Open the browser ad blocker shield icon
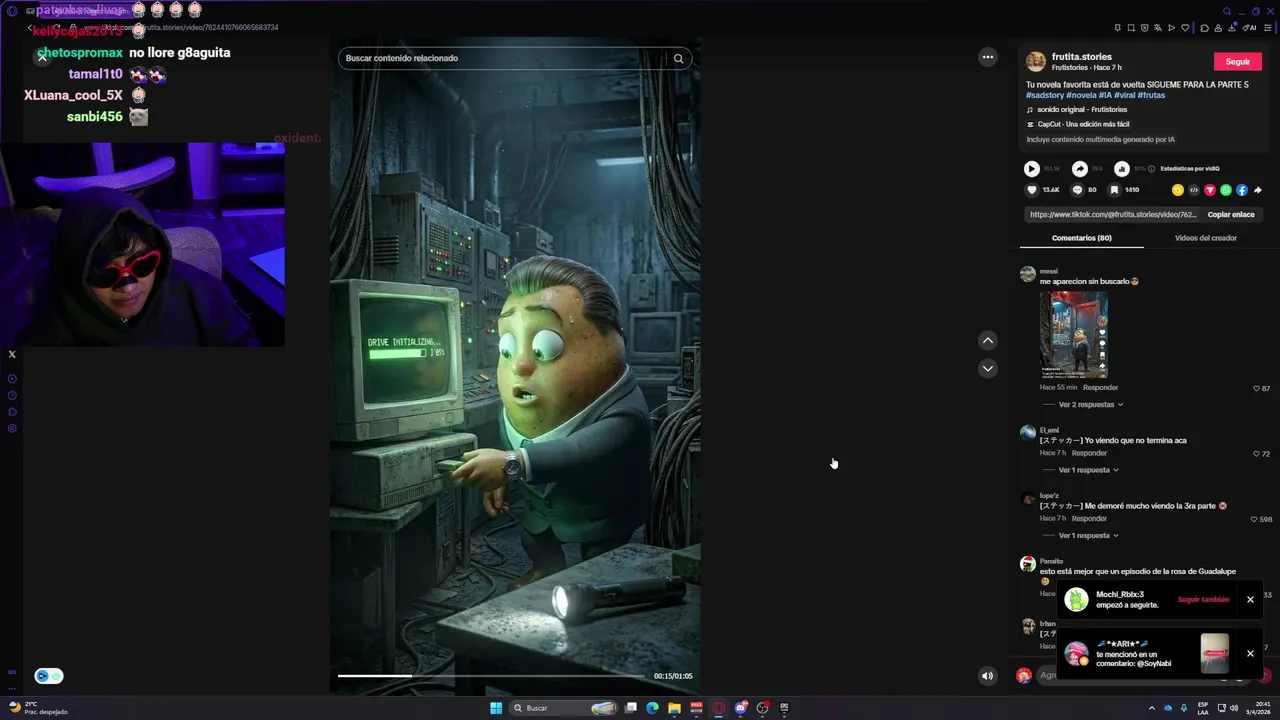Image resolution: width=1280 pixels, height=720 pixels. click(x=1145, y=28)
